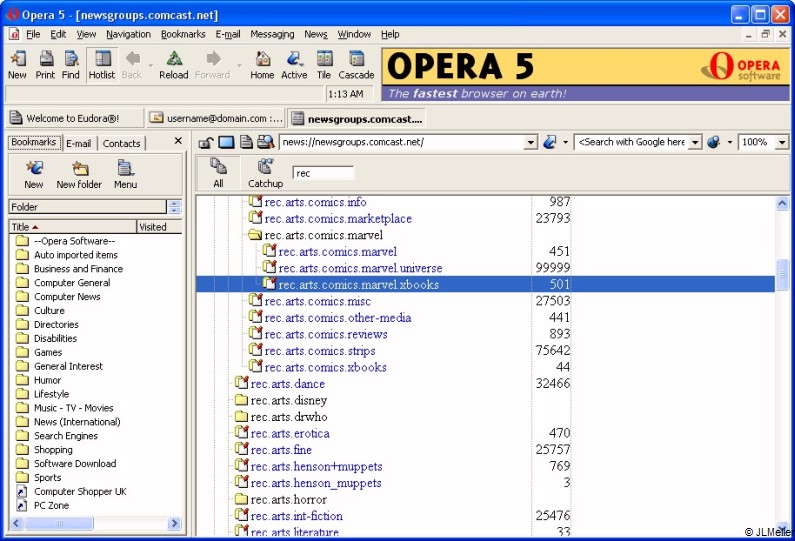
Task: Click the New bookmark icon in the hotlist
Action: click(x=34, y=174)
